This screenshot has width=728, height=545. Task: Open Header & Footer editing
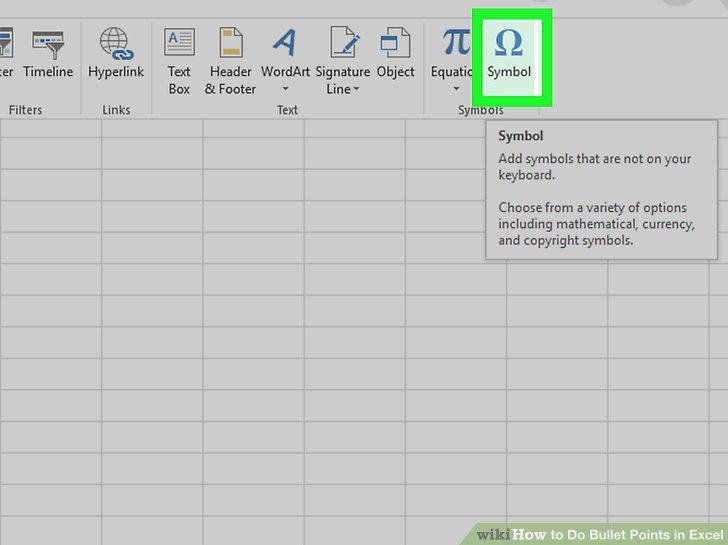pyautogui.click(x=230, y=62)
